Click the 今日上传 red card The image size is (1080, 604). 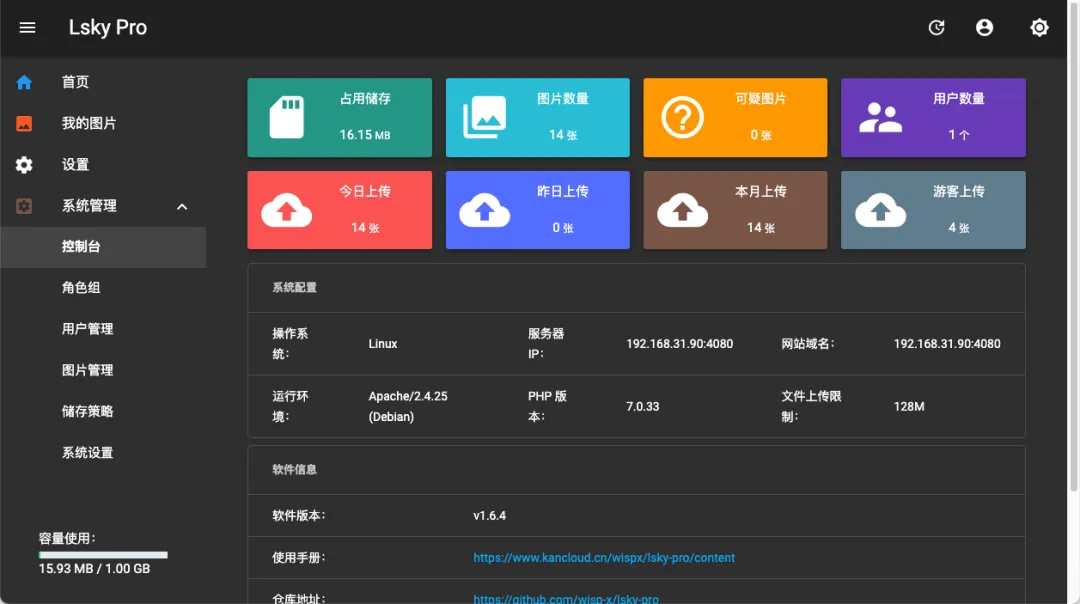pos(339,210)
